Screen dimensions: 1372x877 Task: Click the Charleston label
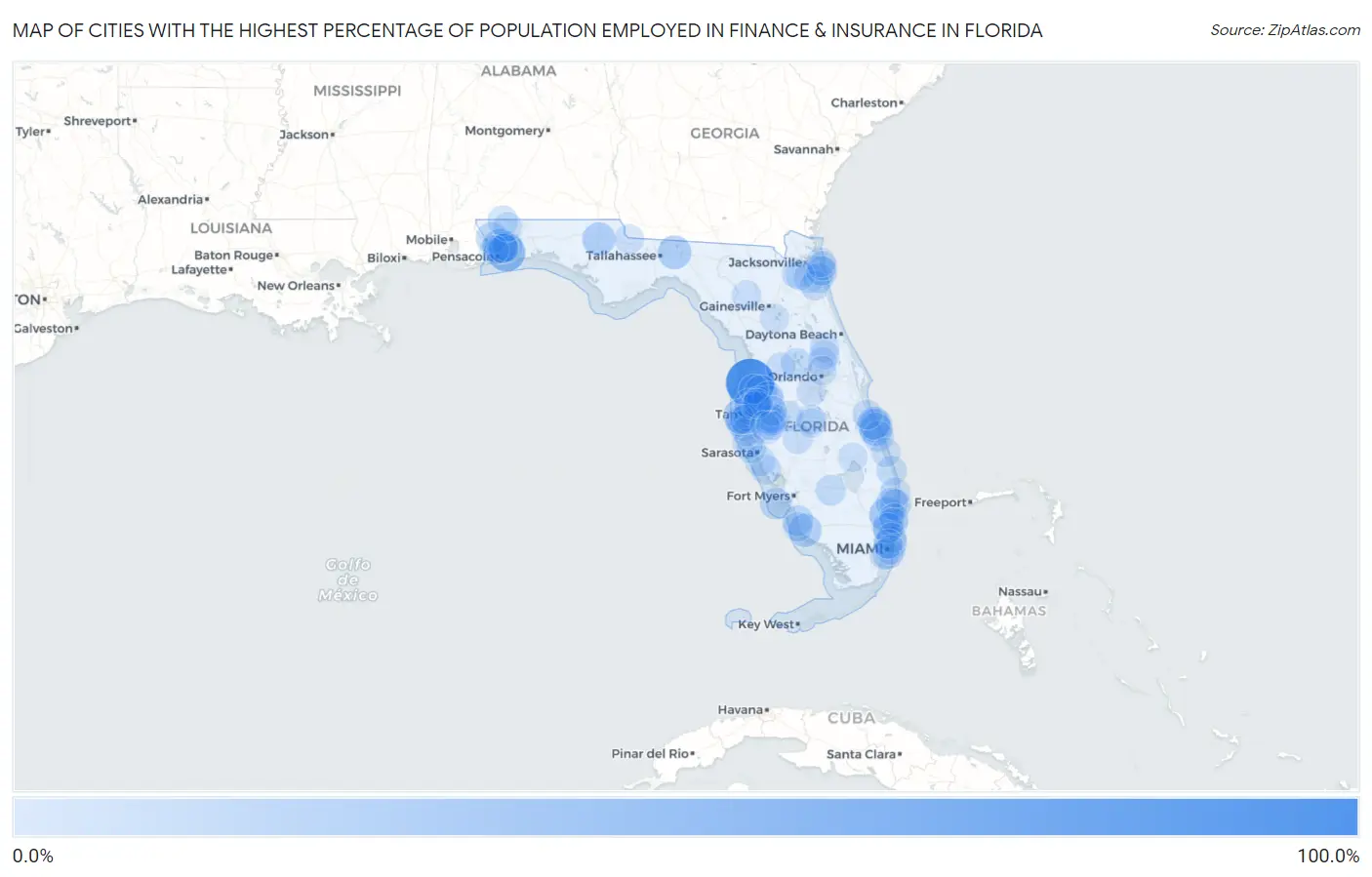point(864,102)
